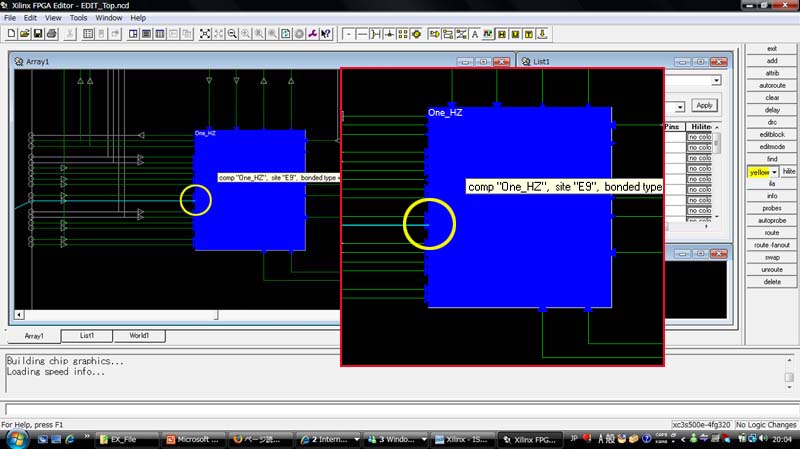800x449 pixels.
Task: Click the 'unroute' side panel button
Action: [x=771, y=269]
